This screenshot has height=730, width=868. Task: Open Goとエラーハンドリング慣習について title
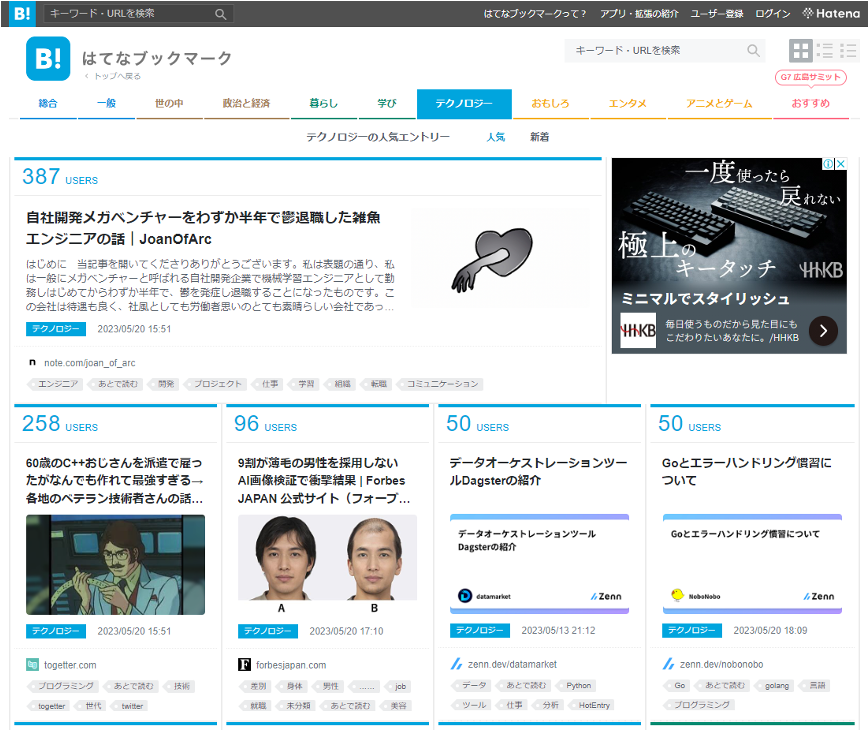(x=747, y=472)
